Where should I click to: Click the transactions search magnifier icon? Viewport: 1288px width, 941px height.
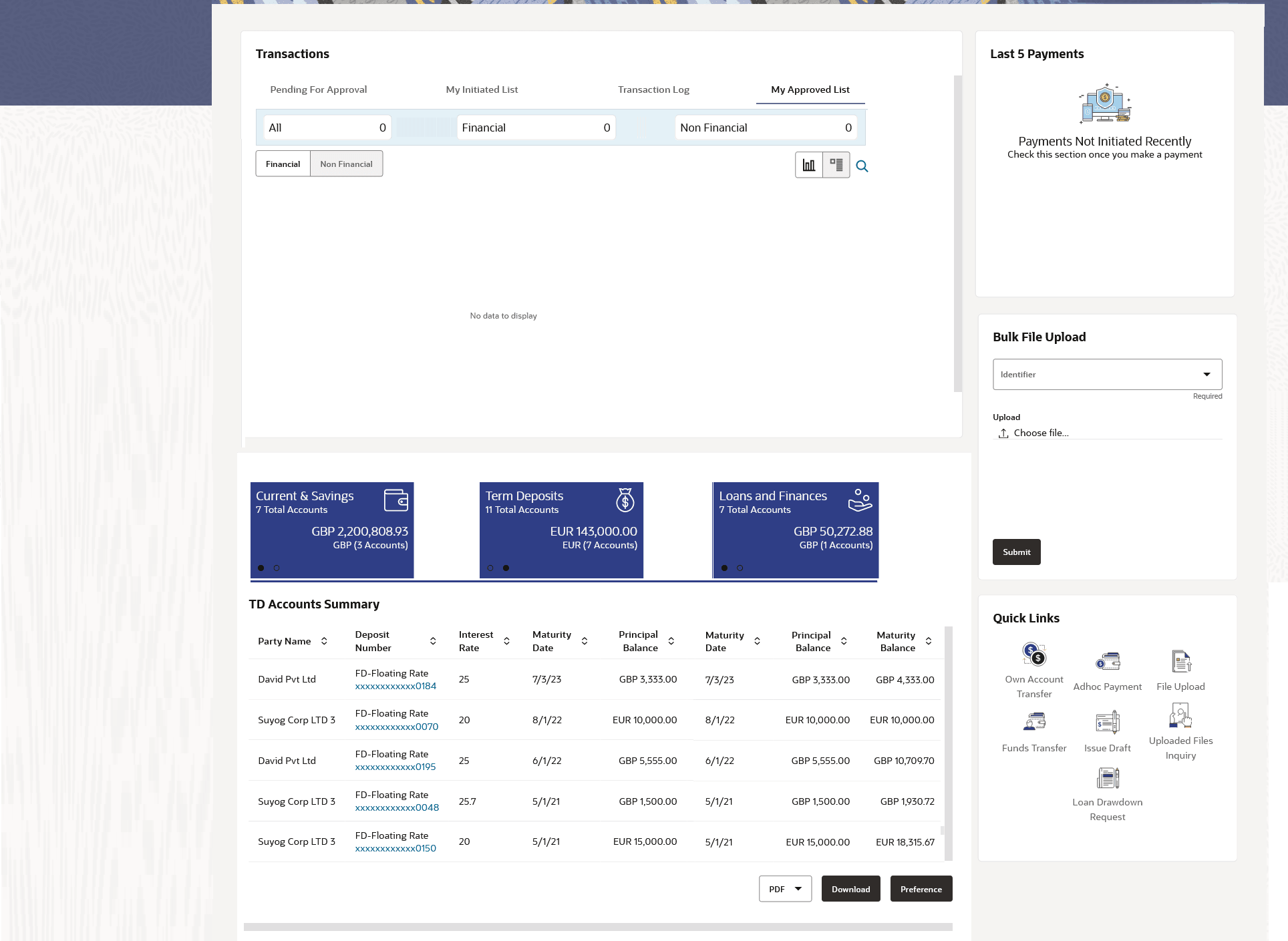click(862, 166)
